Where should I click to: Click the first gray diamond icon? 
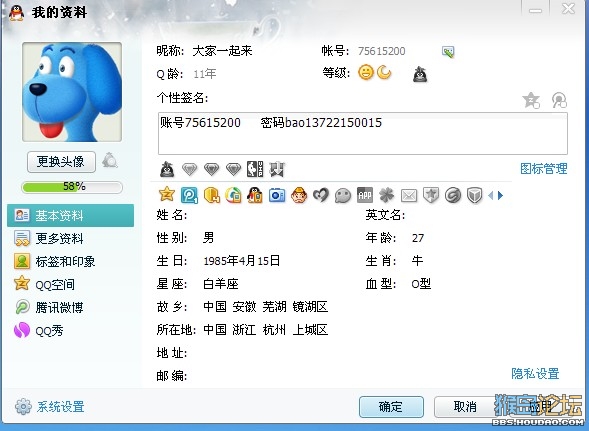189,169
